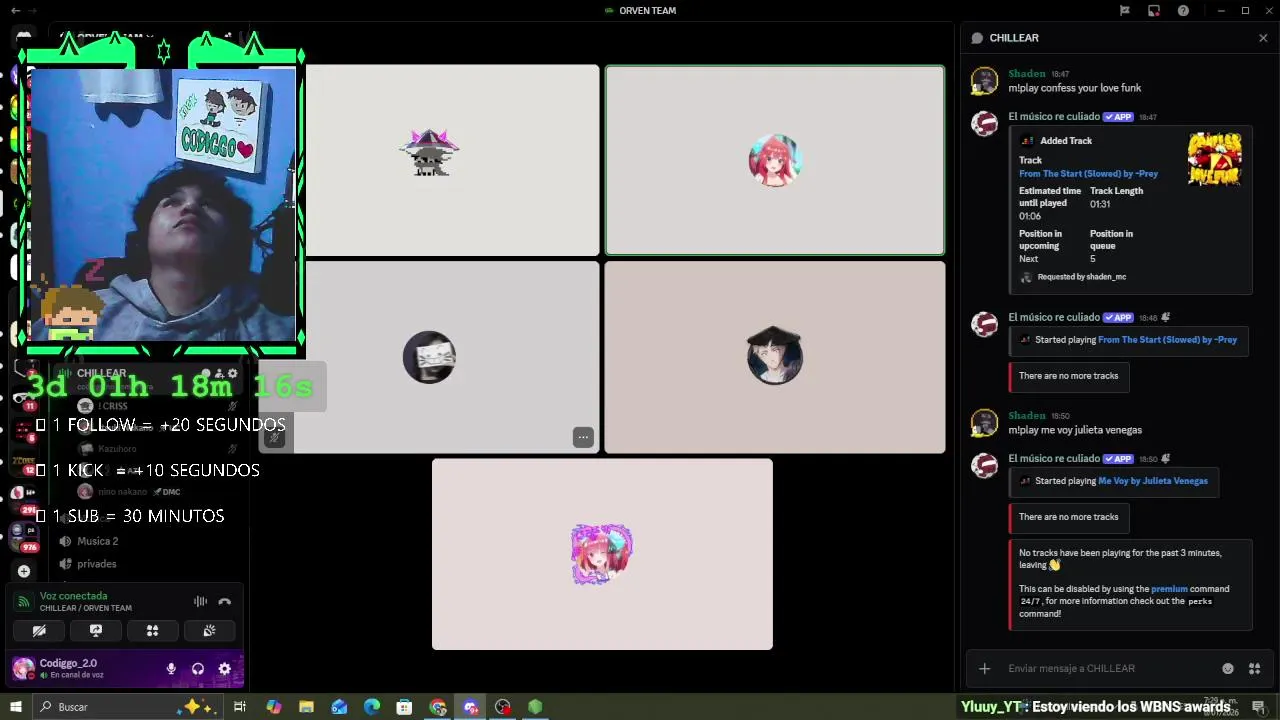Toggle camera in voice panel

pos(39,631)
